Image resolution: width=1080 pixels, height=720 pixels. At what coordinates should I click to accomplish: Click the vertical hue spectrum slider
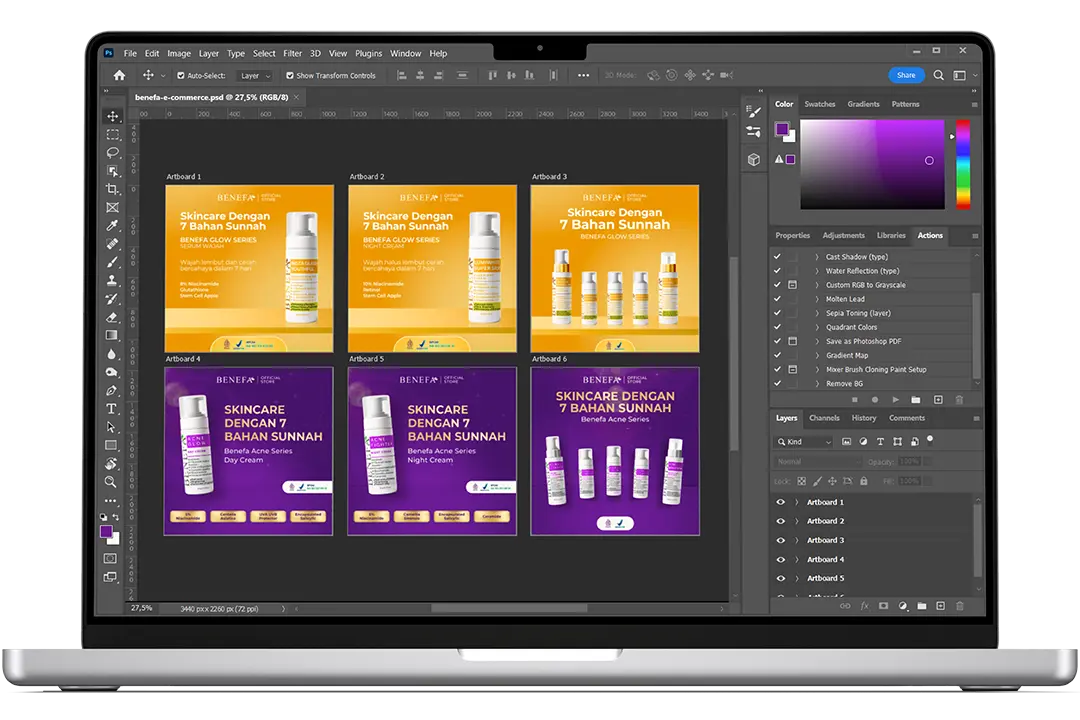962,164
